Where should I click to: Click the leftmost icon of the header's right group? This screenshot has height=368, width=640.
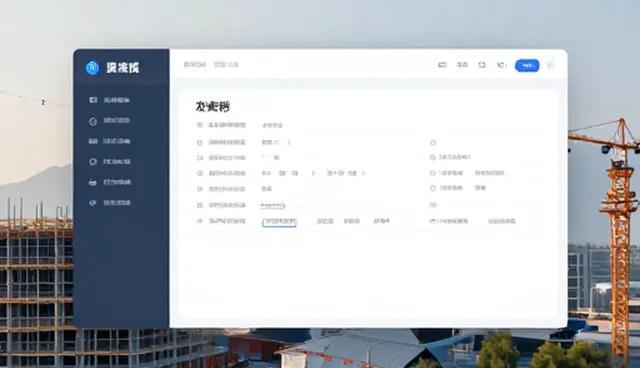coord(442,65)
